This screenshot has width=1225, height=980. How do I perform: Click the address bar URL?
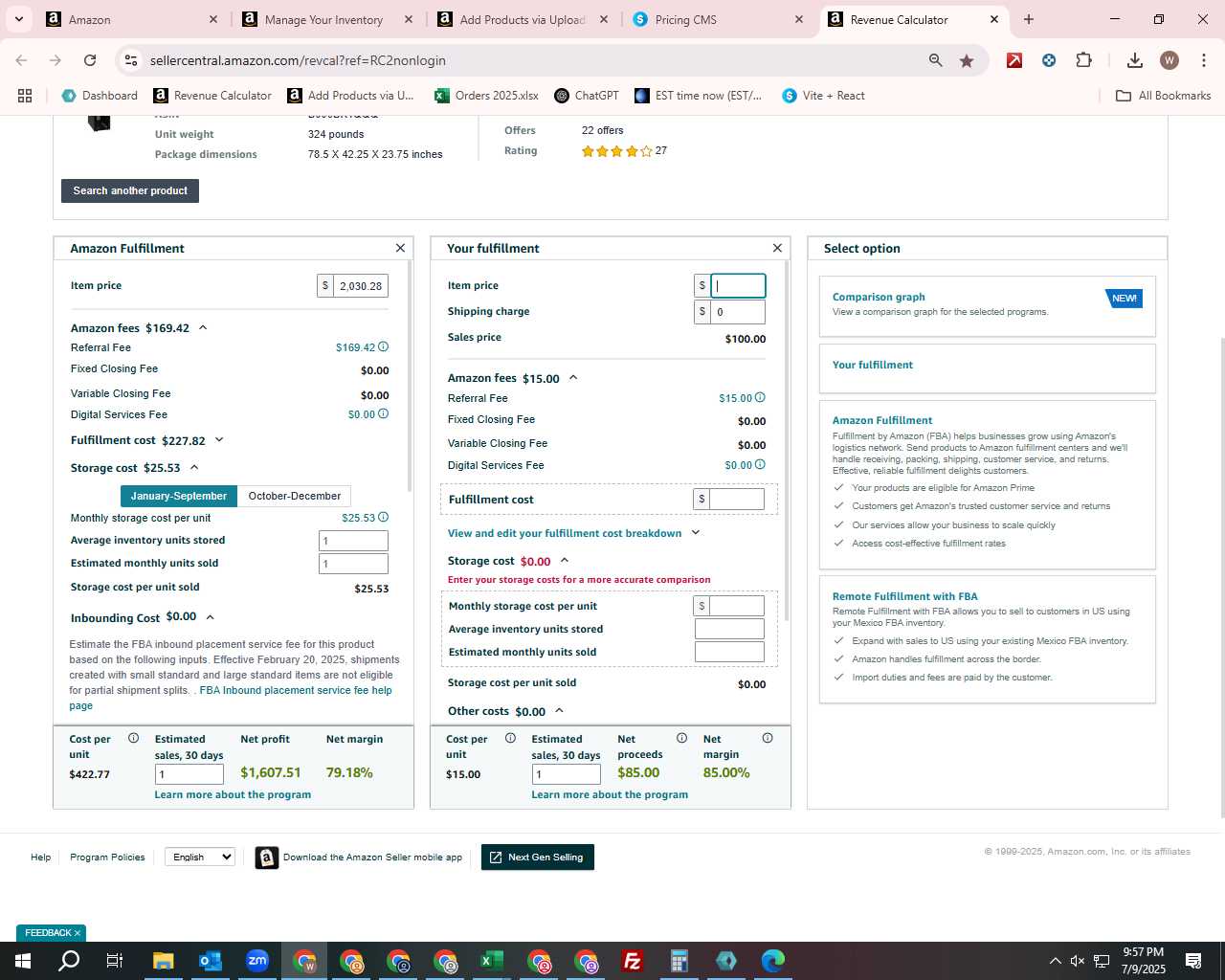coord(298,60)
